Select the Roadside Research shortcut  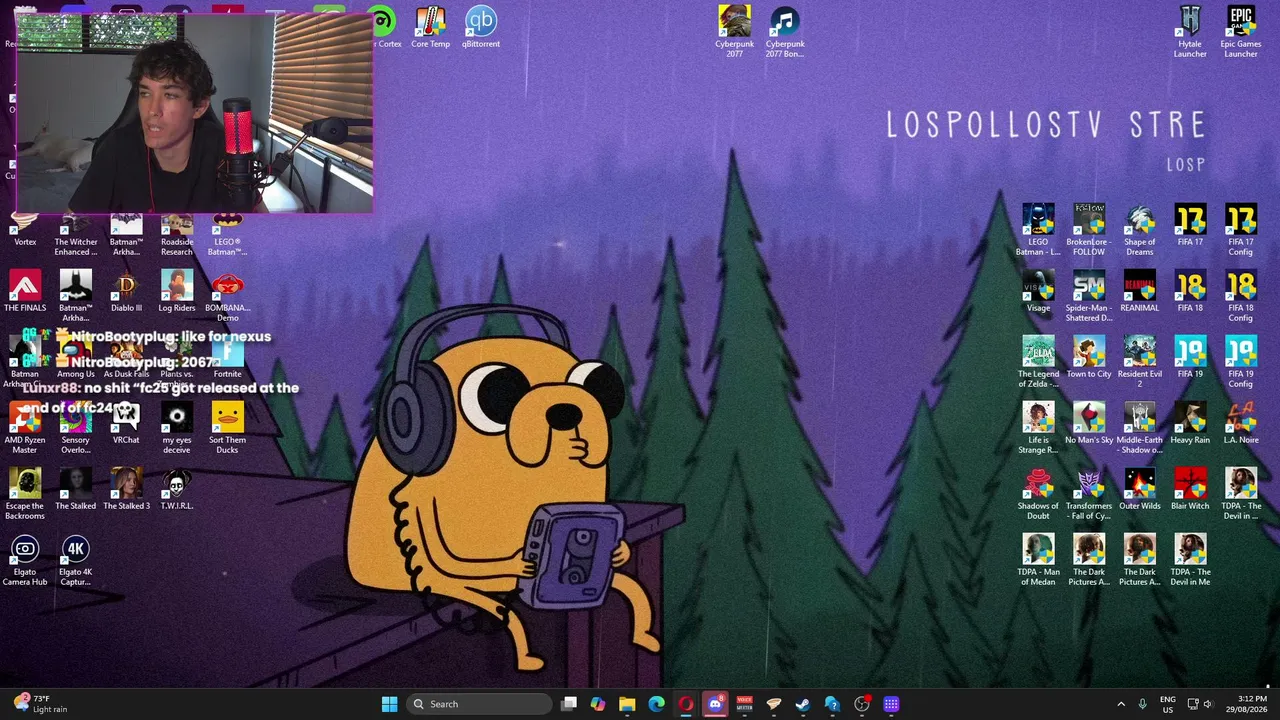tap(177, 234)
